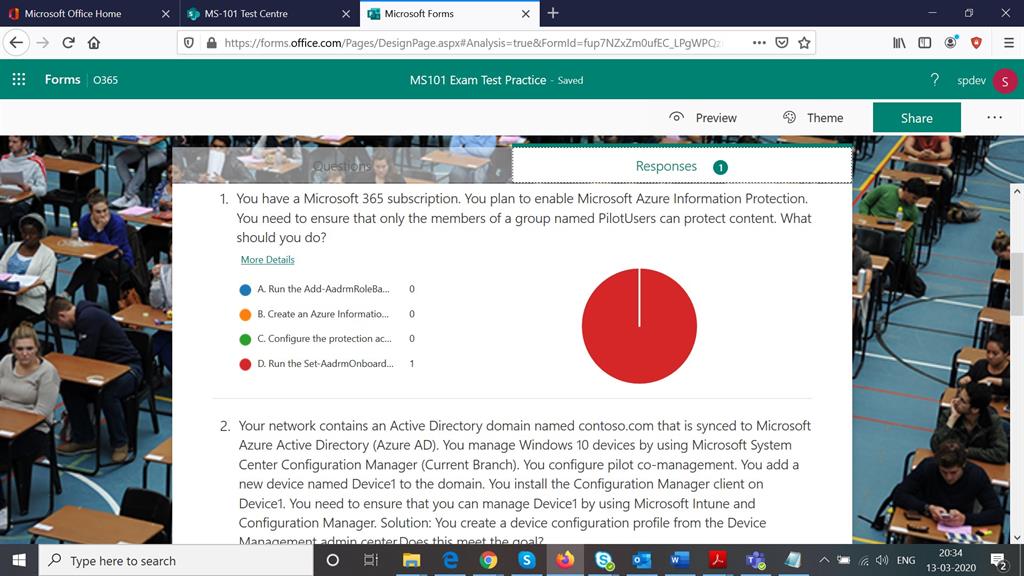Show hidden system tray icons chevron

(824, 560)
